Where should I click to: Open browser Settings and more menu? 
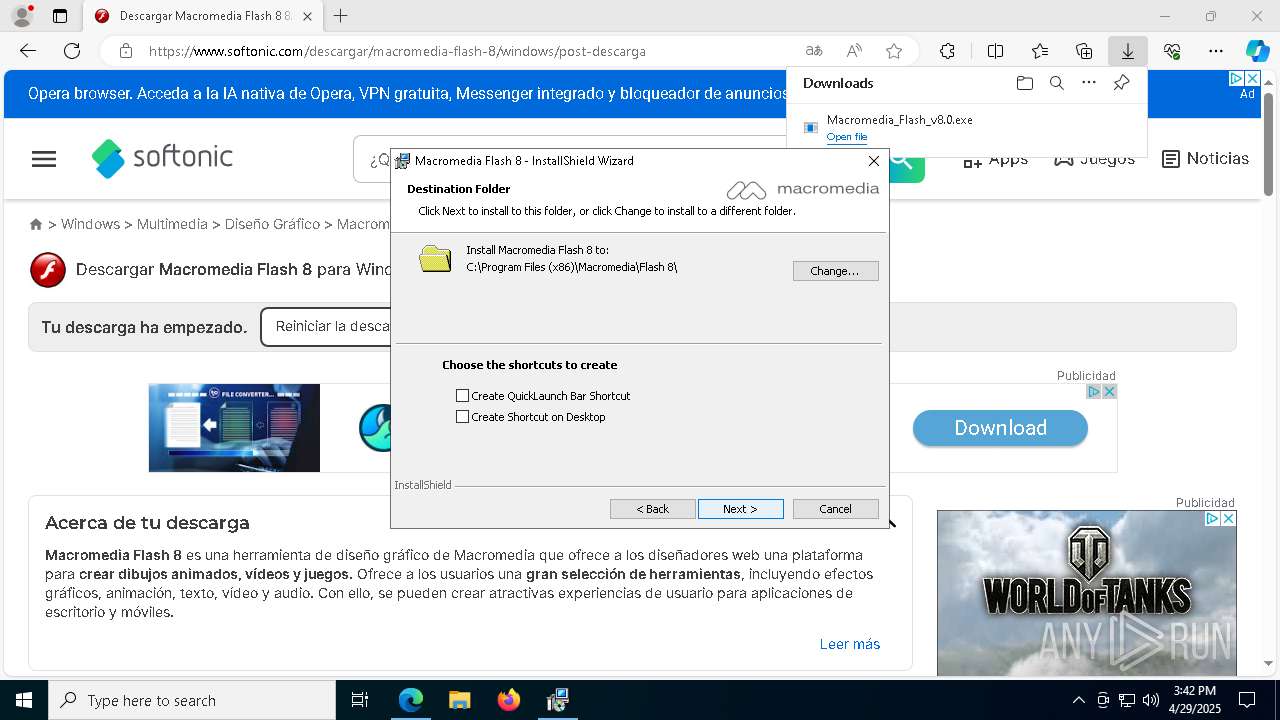(x=1216, y=51)
